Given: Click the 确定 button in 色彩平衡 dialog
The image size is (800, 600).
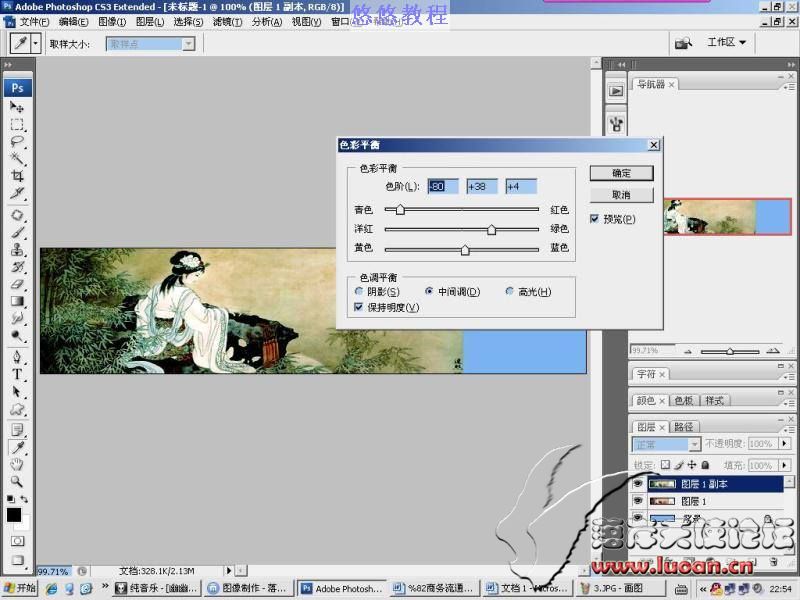Looking at the screenshot, I should [621, 173].
